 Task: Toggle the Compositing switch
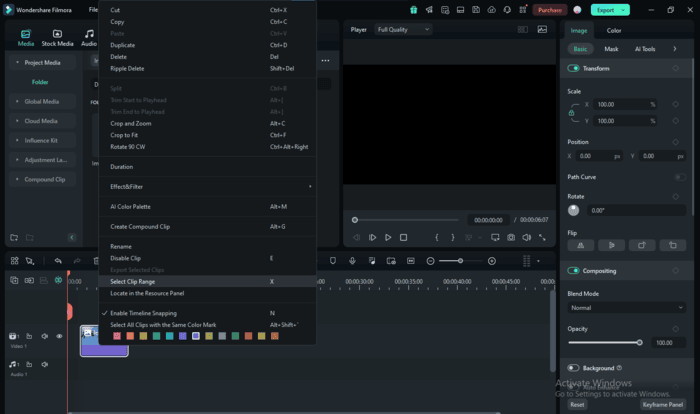click(573, 271)
